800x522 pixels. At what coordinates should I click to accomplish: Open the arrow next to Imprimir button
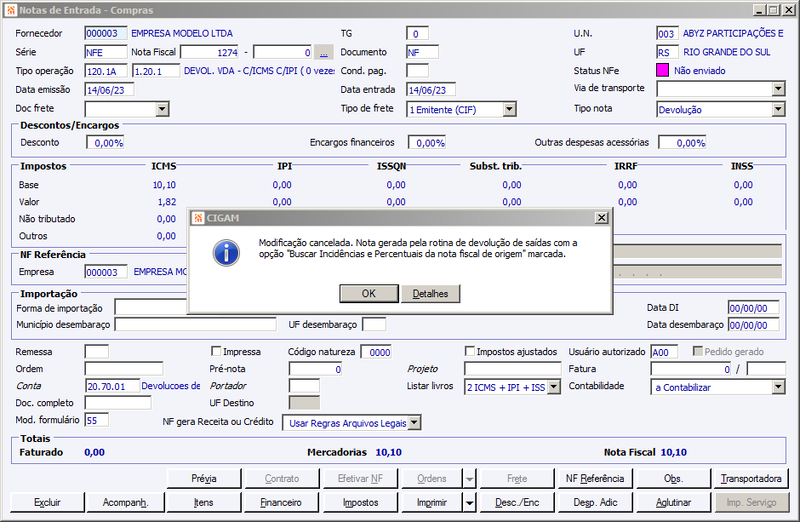click(x=469, y=503)
